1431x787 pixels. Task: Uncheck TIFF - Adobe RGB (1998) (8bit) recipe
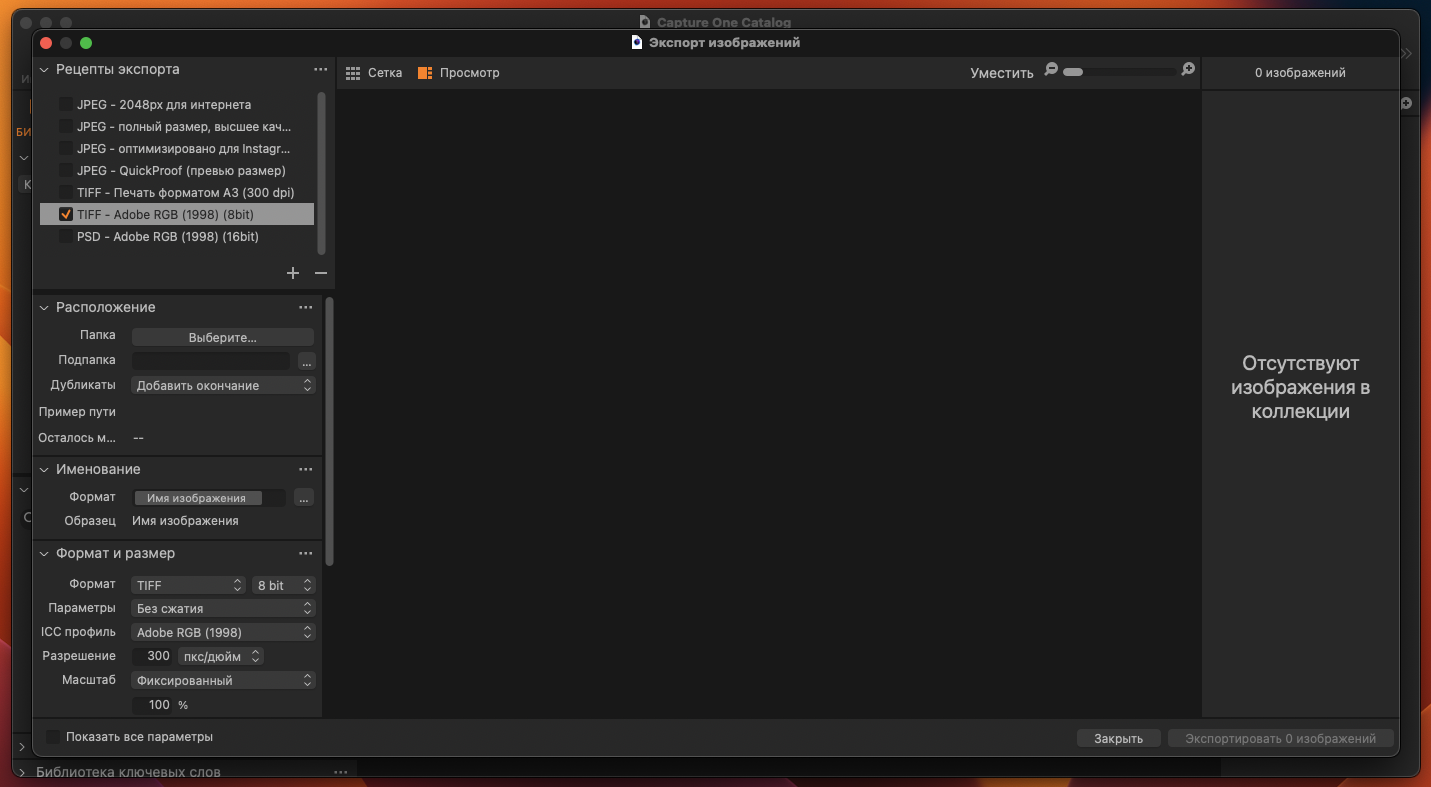[x=66, y=214]
